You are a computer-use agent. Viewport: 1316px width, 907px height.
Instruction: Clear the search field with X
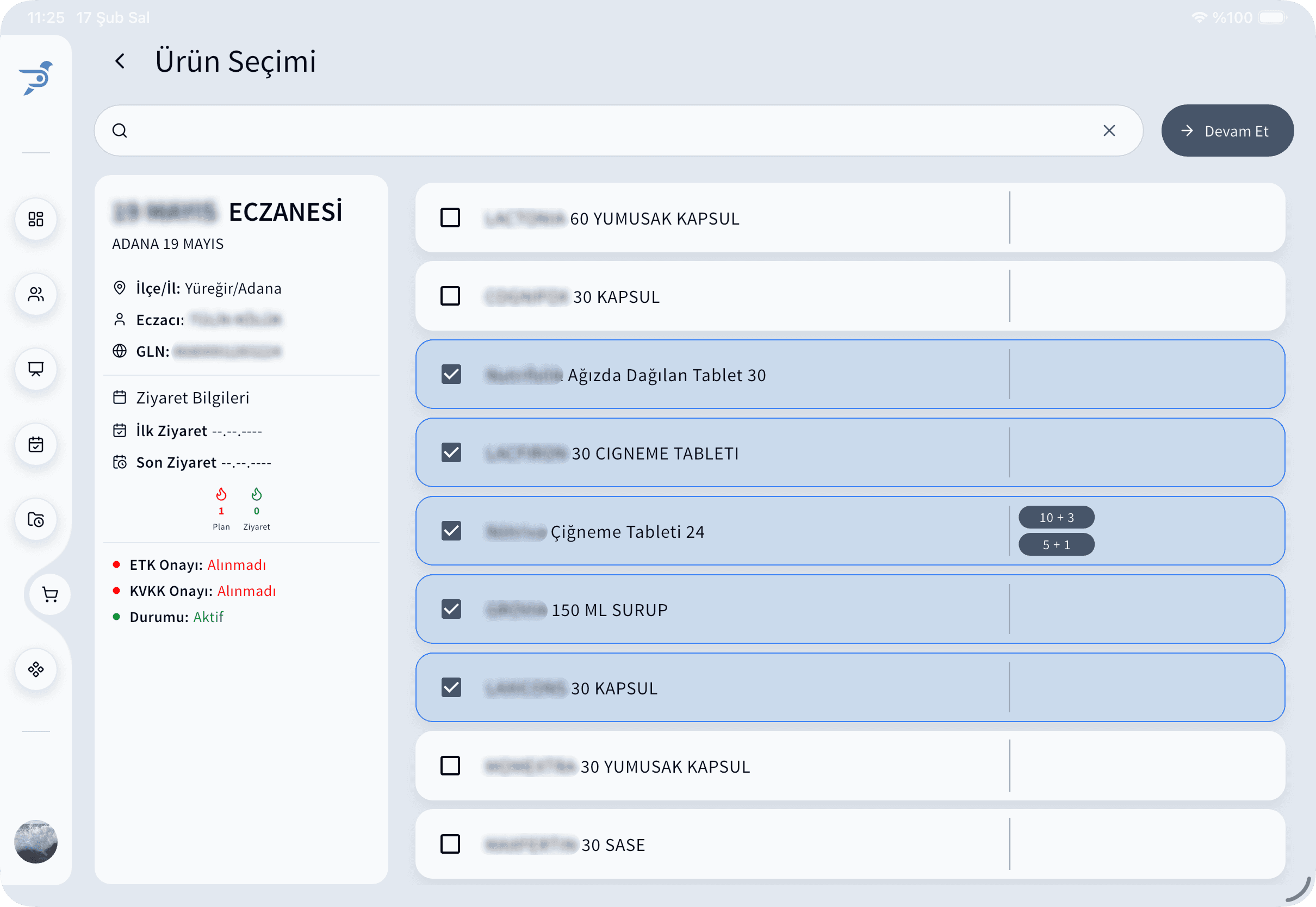[1109, 130]
